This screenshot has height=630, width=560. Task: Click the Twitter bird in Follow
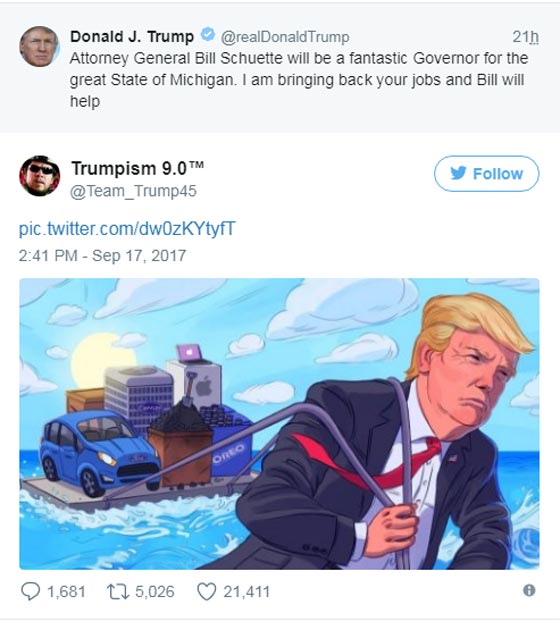[x=458, y=173]
